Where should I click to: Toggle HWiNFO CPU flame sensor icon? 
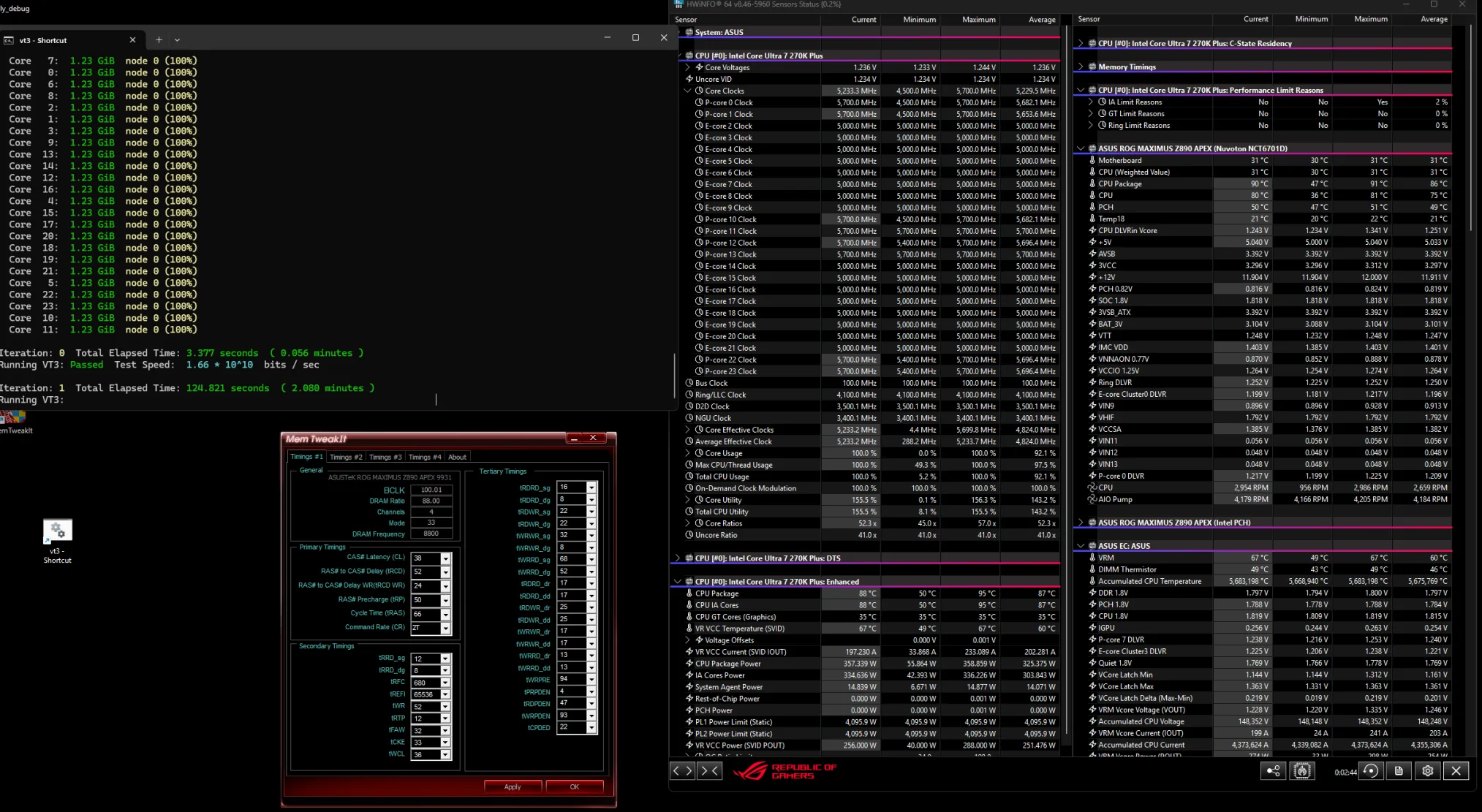pyautogui.click(x=1302, y=771)
